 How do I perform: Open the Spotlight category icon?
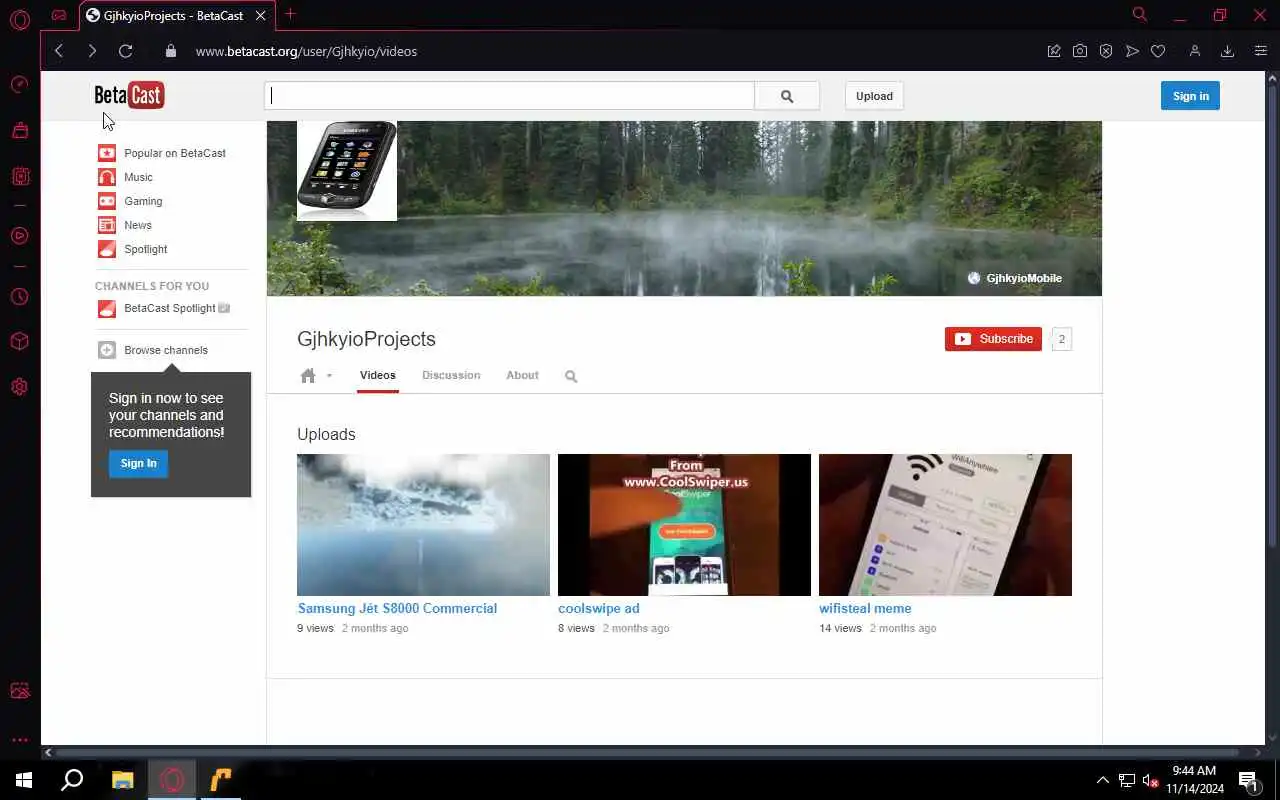coord(107,249)
